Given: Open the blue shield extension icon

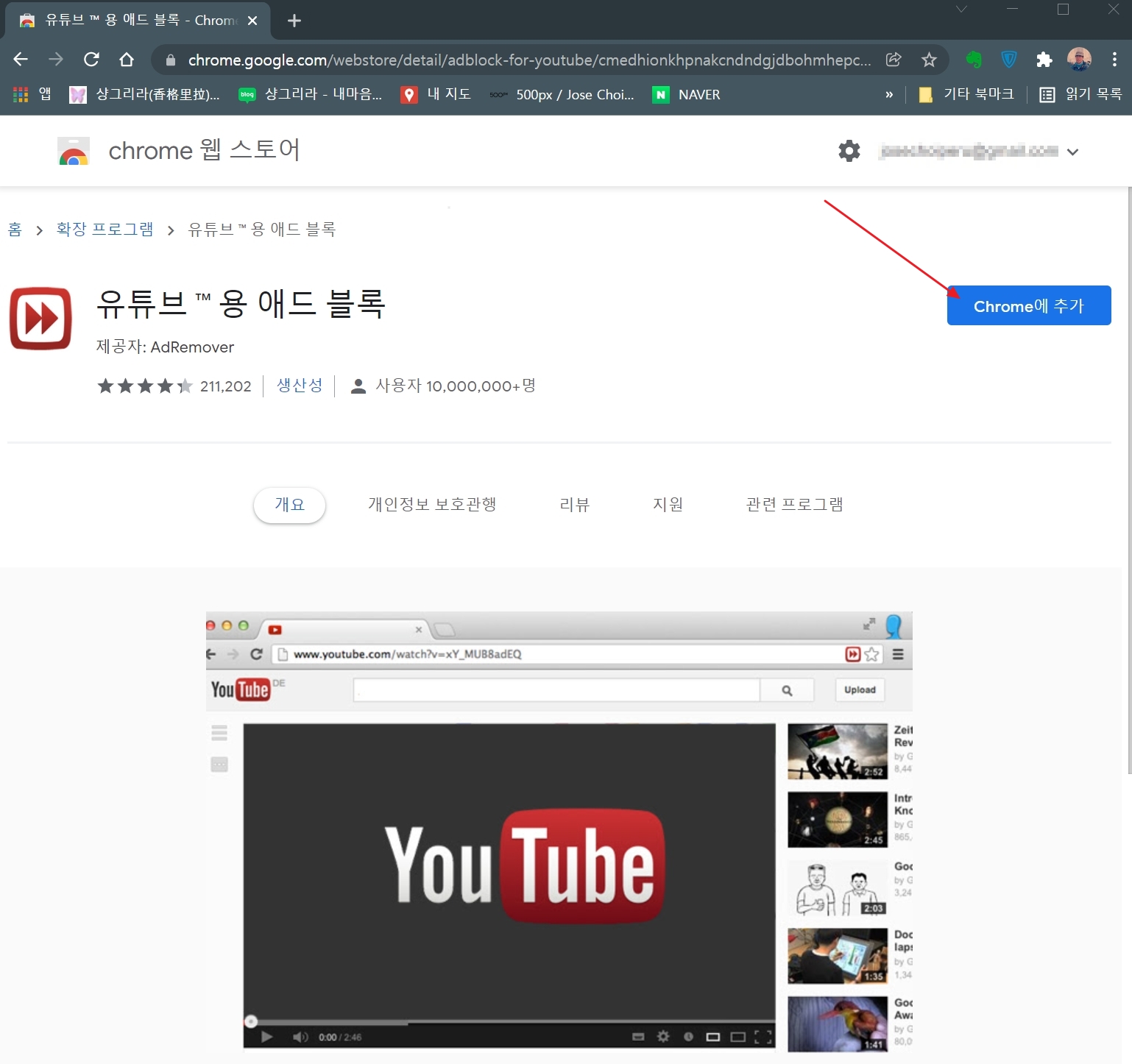Looking at the screenshot, I should [x=1009, y=60].
